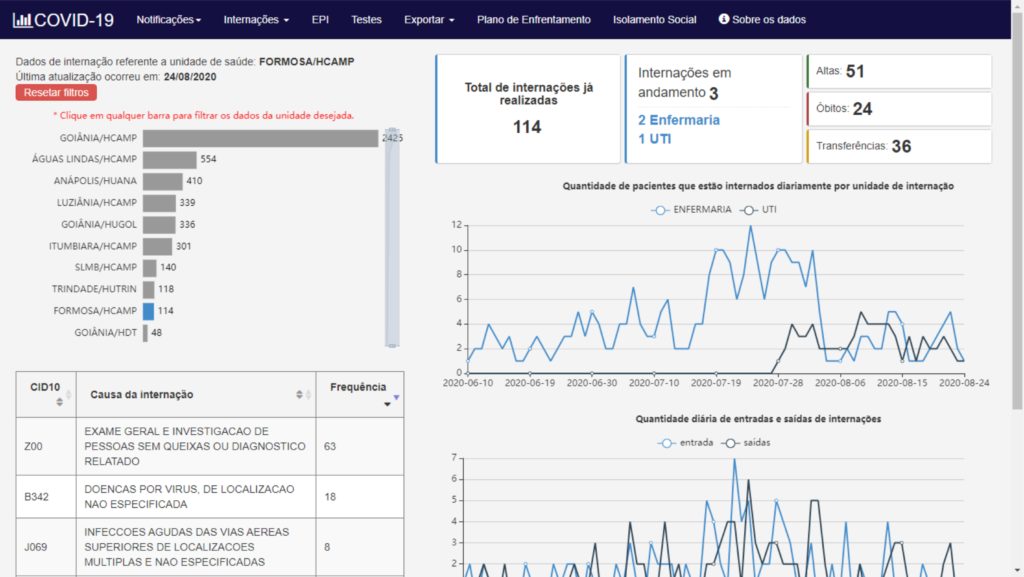Open the EPI menu item
Viewport: 1024px width, 577px height.
[320, 20]
